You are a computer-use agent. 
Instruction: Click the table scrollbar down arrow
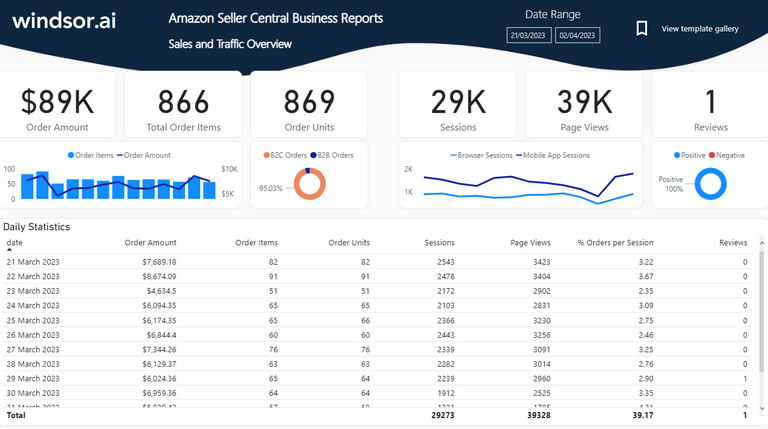point(762,408)
